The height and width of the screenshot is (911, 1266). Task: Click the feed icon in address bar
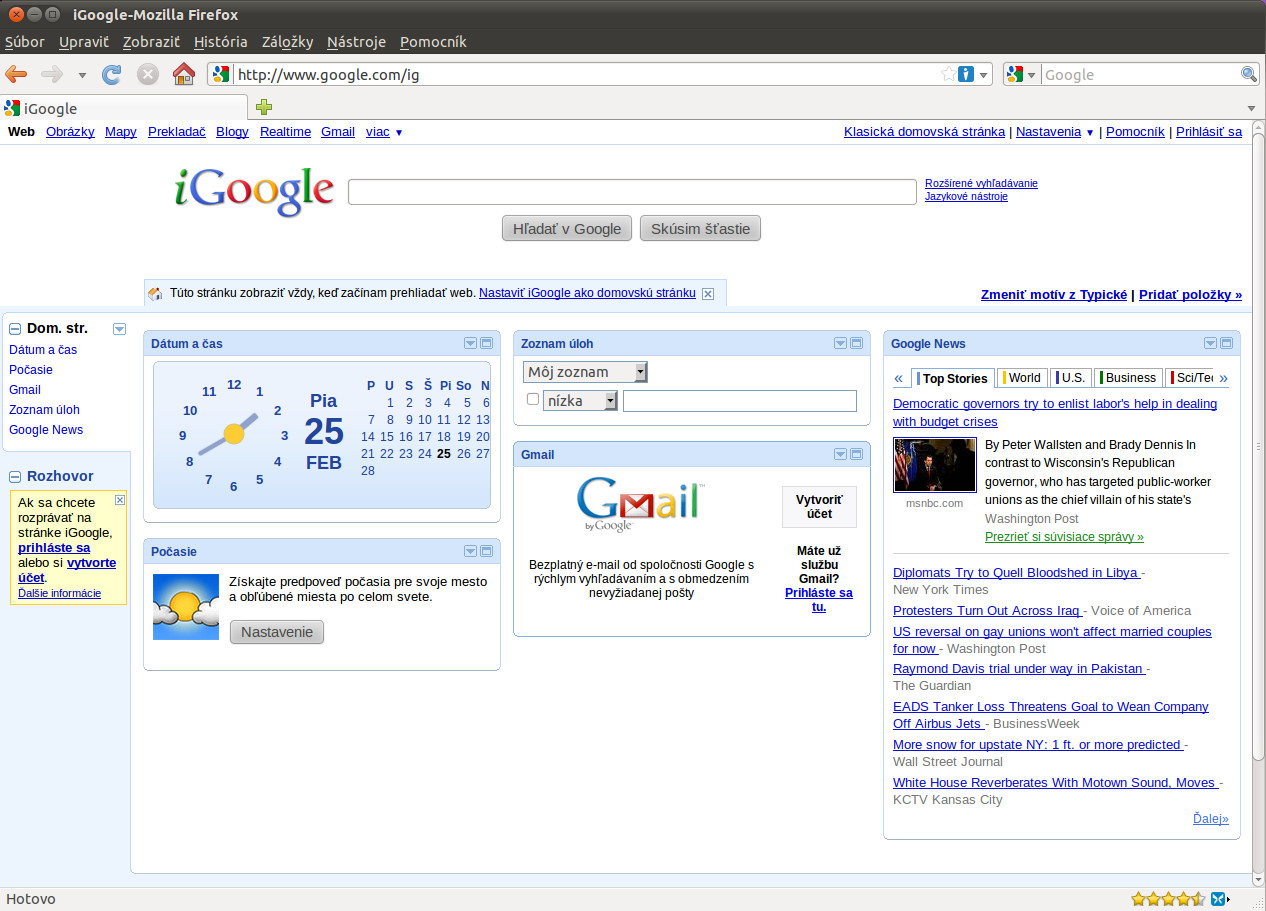pyautogui.click(x=966, y=74)
